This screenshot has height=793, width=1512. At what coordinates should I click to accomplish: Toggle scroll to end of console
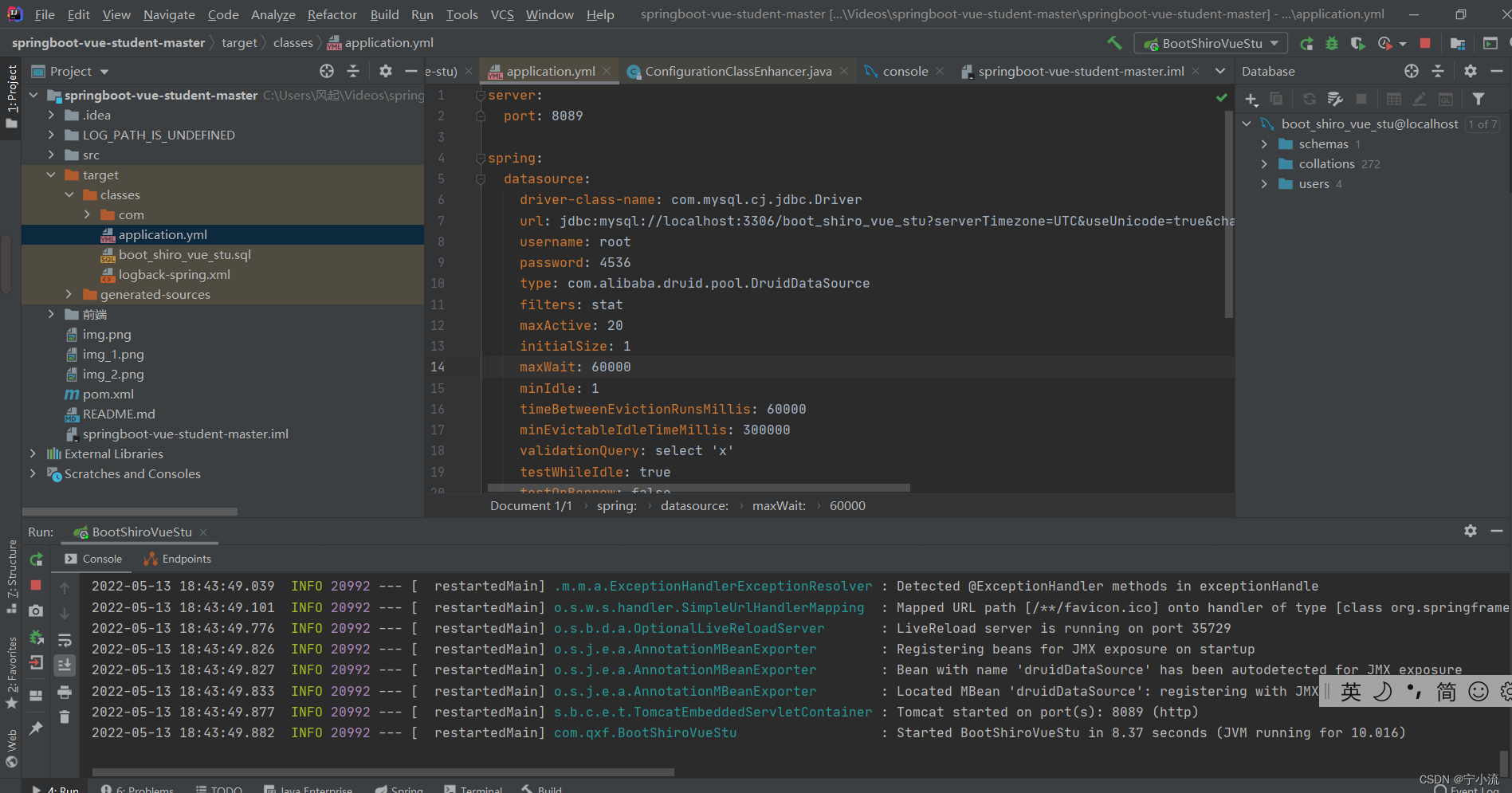click(x=65, y=665)
